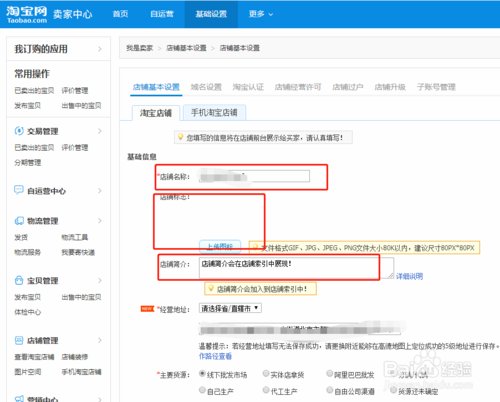
Task: Open 发货 under 物流管理
Action: click(x=21, y=237)
